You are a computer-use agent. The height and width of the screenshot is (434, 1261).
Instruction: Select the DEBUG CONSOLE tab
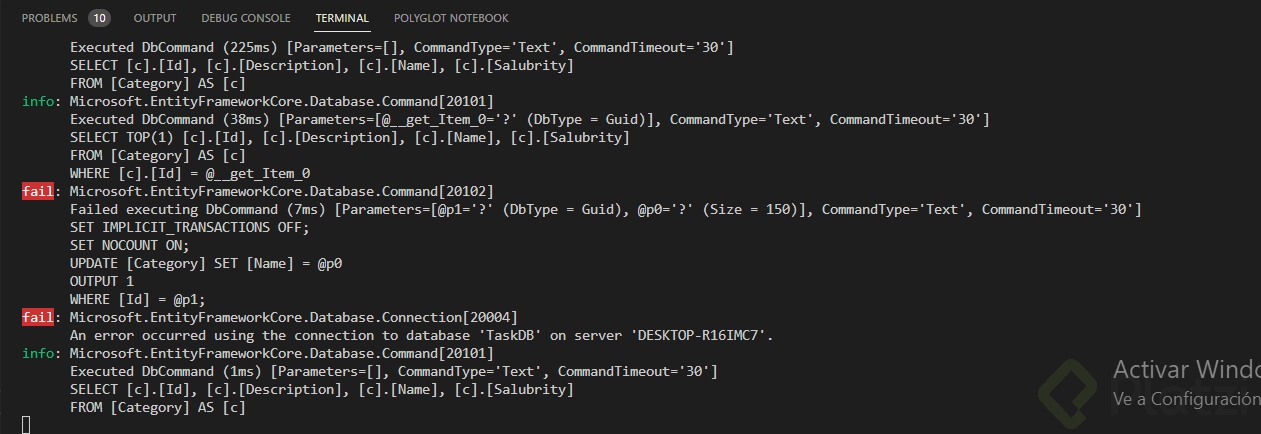[246, 18]
